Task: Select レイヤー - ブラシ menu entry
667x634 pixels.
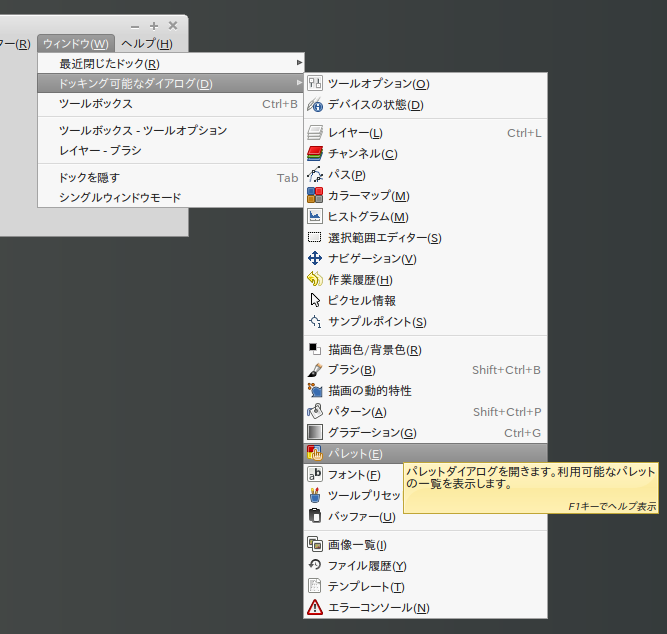Action: coord(171,150)
